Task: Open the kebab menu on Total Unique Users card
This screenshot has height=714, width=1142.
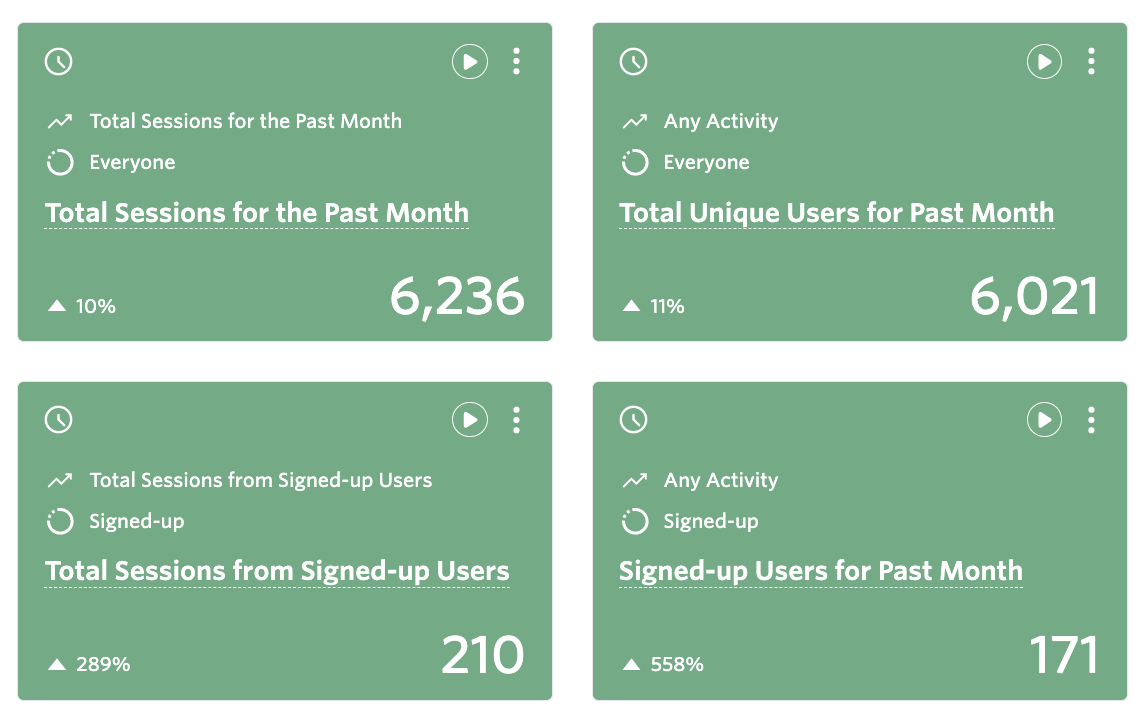Action: coord(1090,61)
